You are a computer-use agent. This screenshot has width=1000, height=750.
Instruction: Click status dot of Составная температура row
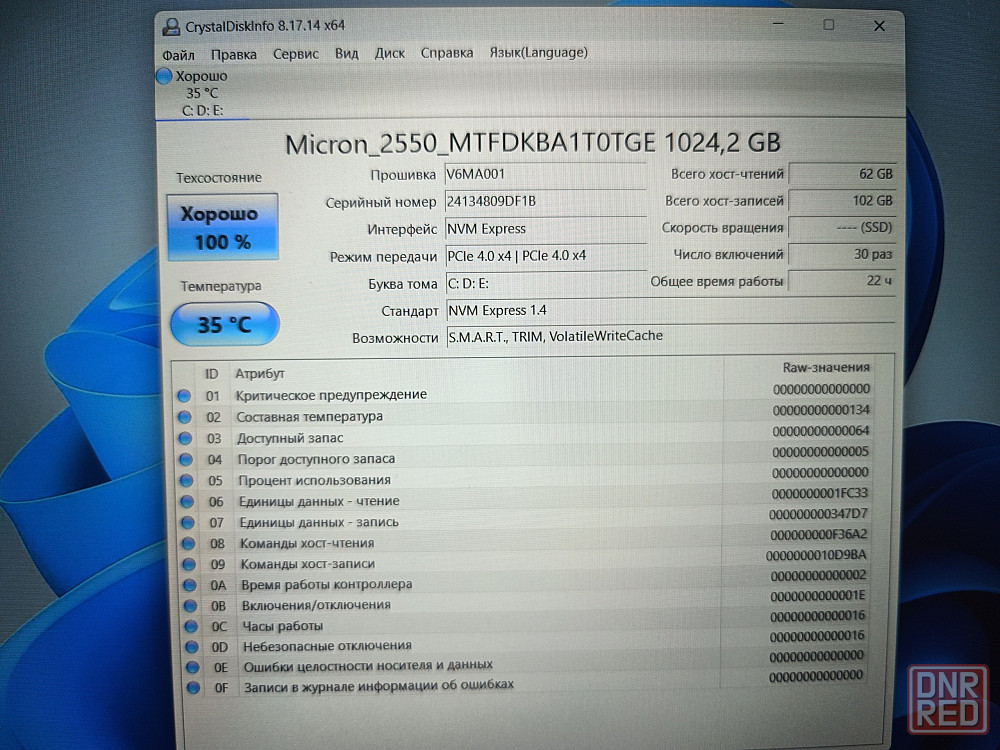[185, 417]
